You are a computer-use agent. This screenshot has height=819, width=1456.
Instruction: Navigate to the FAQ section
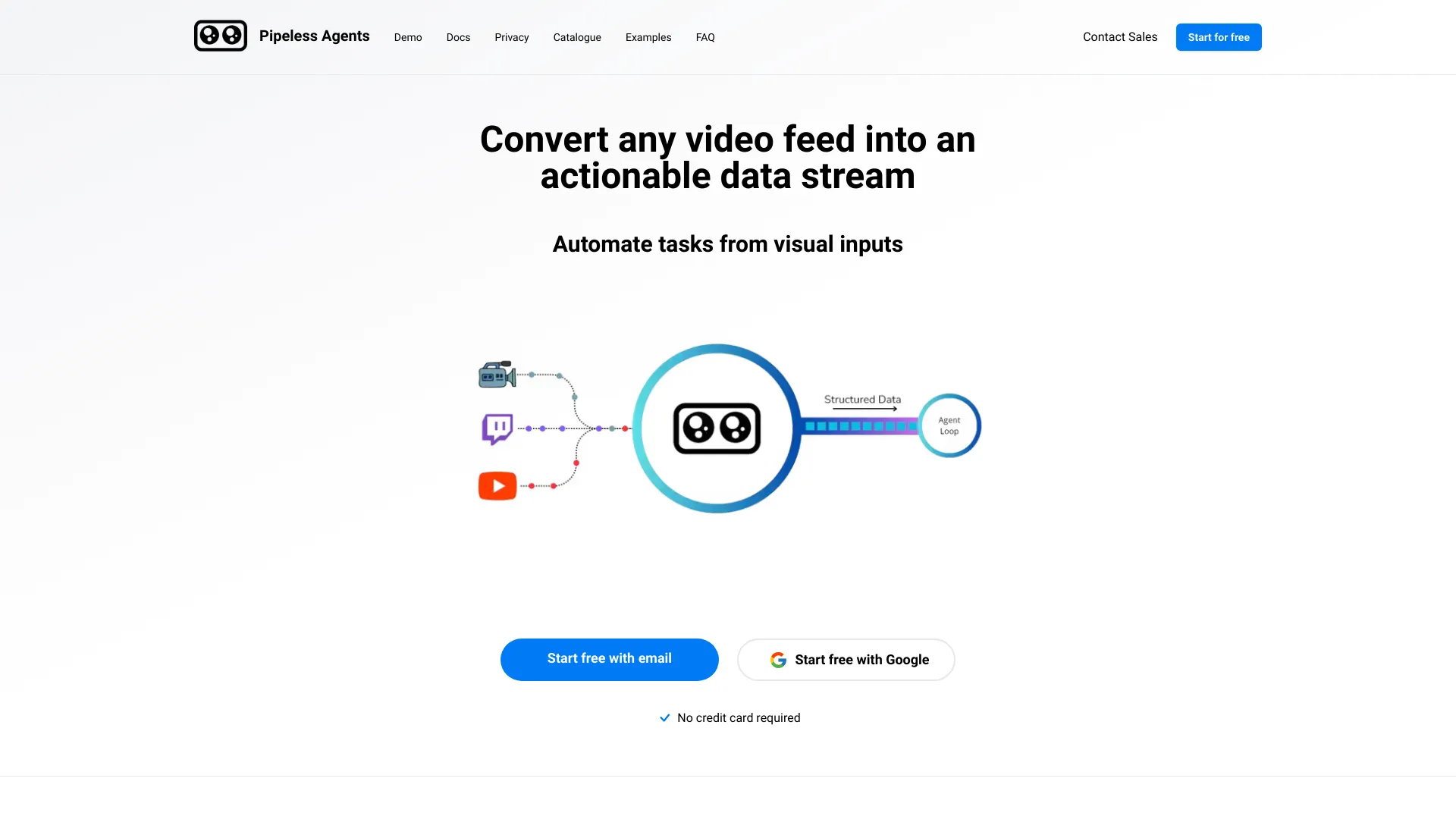(705, 37)
